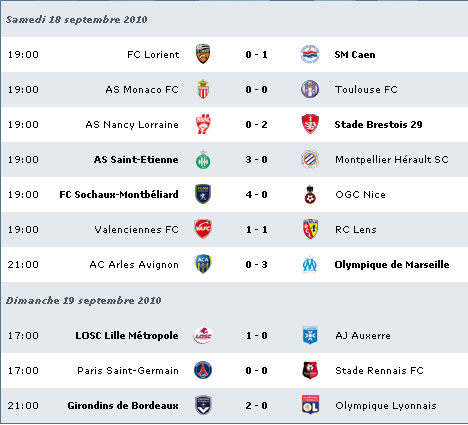Click the Paris Saint-Germain crest
Screen dimensions: 468x425
(203, 370)
